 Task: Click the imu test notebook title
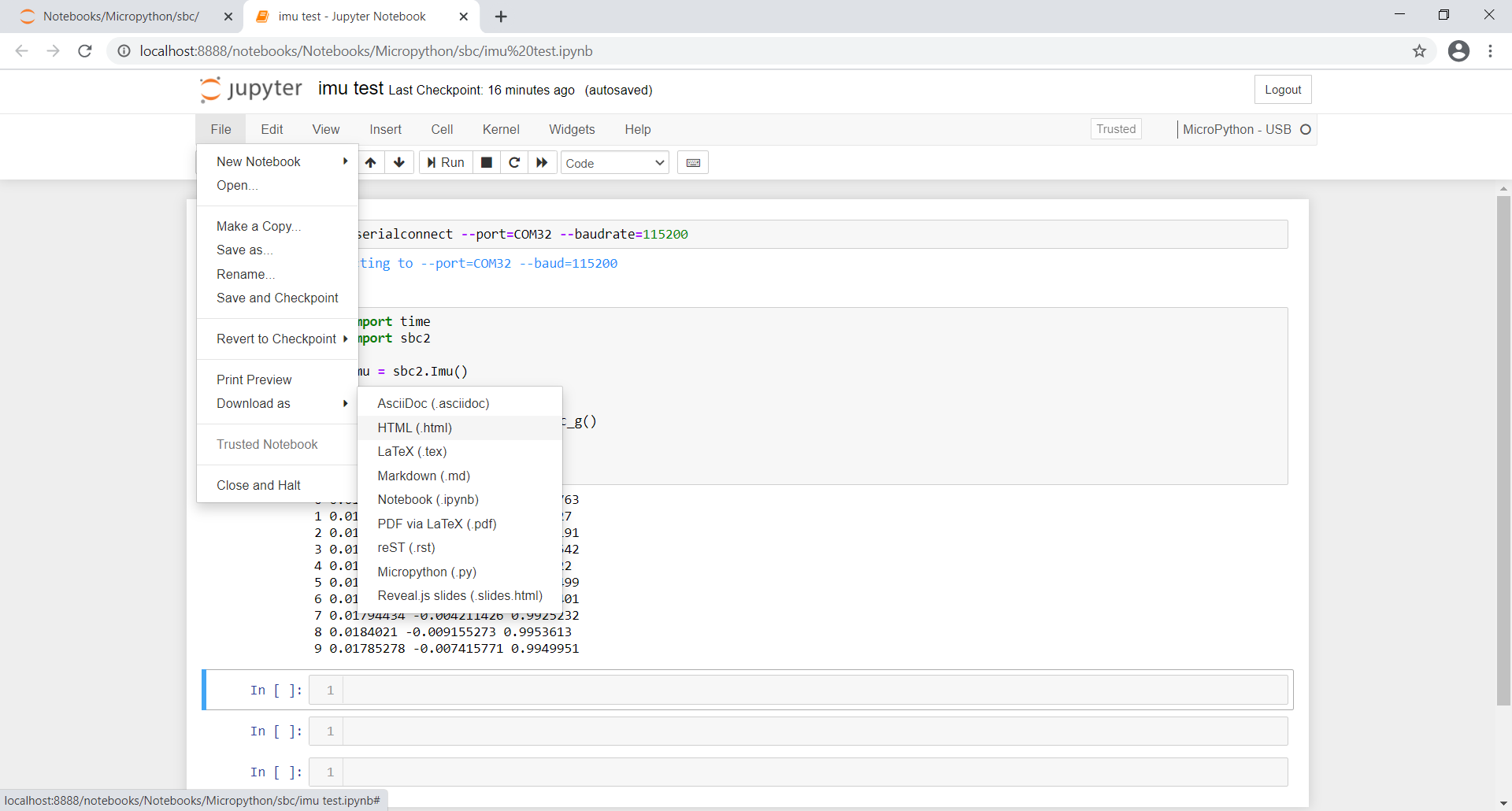pos(350,88)
